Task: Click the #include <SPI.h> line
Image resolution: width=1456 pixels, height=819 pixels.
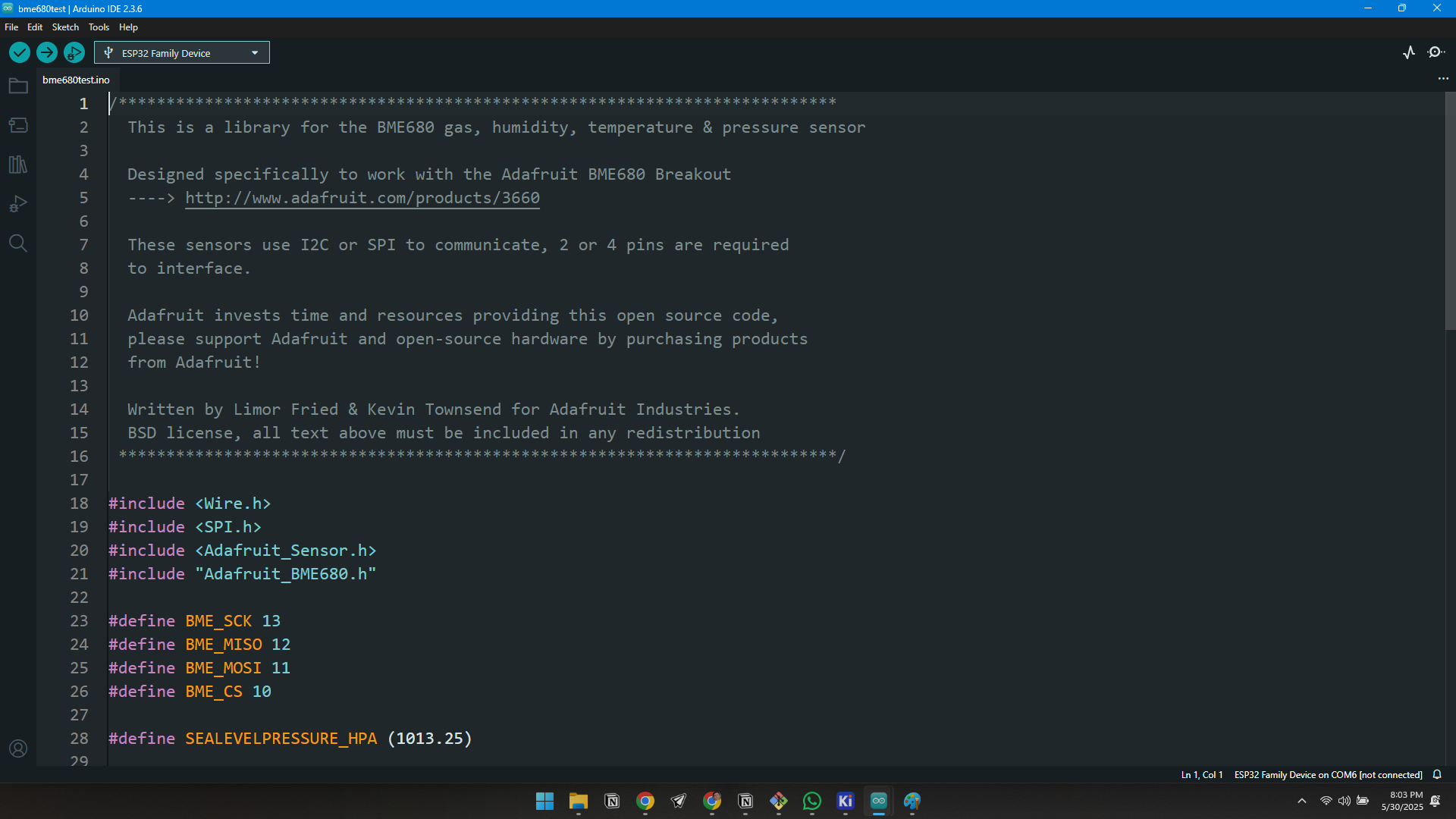Action: [185, 527]
